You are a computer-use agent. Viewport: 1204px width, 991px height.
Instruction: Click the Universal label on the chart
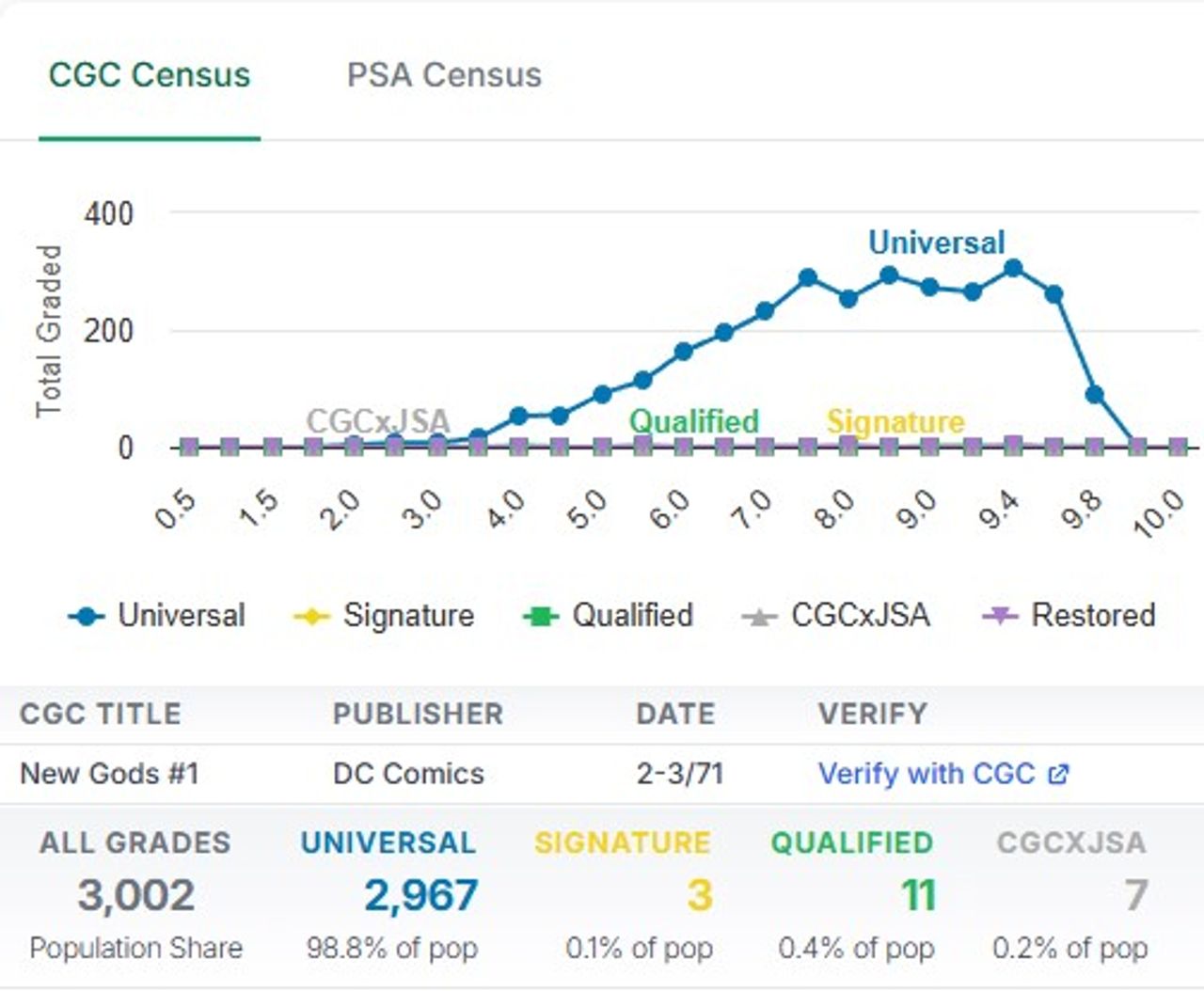point(936,243)
